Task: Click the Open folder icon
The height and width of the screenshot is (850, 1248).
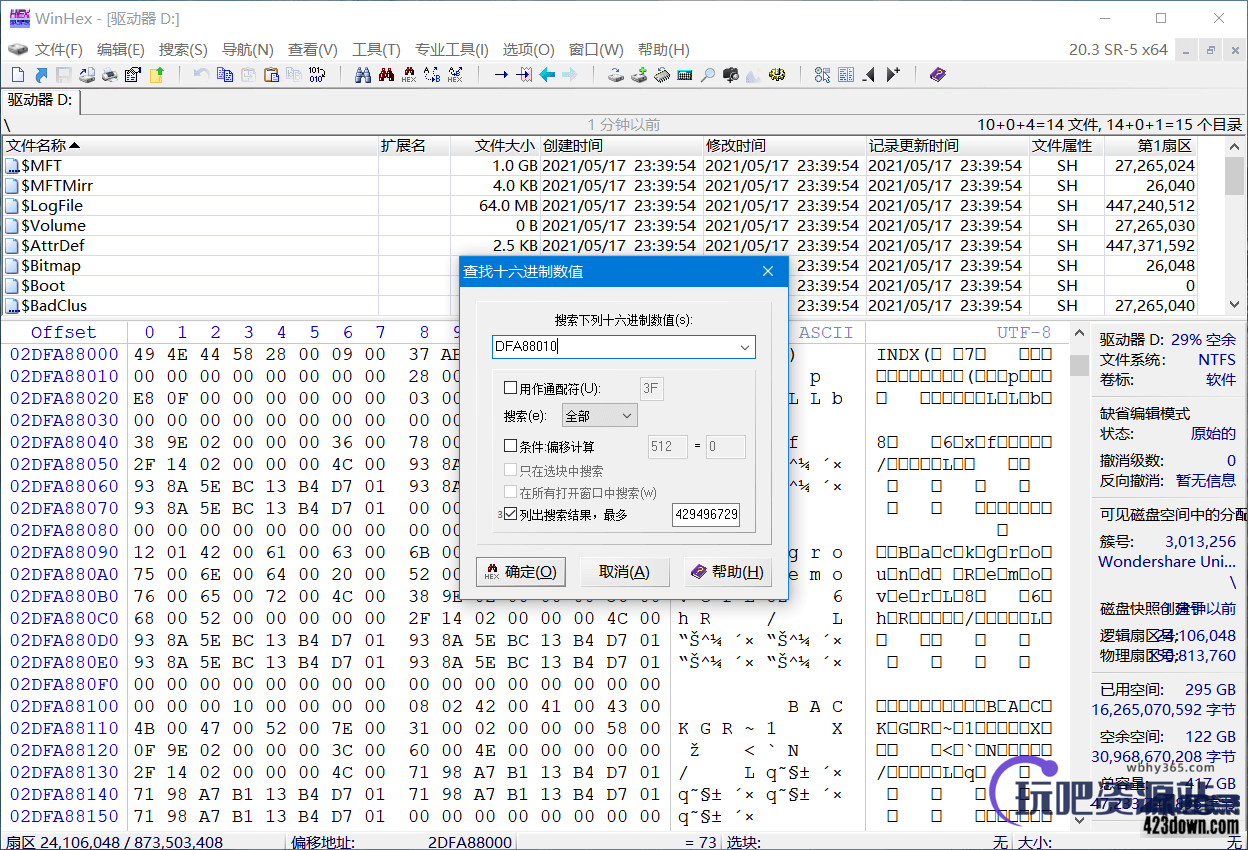Action: [x=157, y=75]
